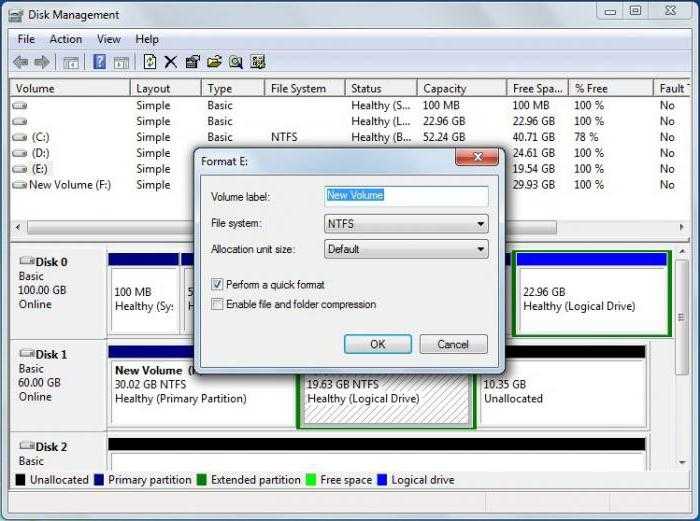Click the (E:) drive icon

[x=20, y=169]
